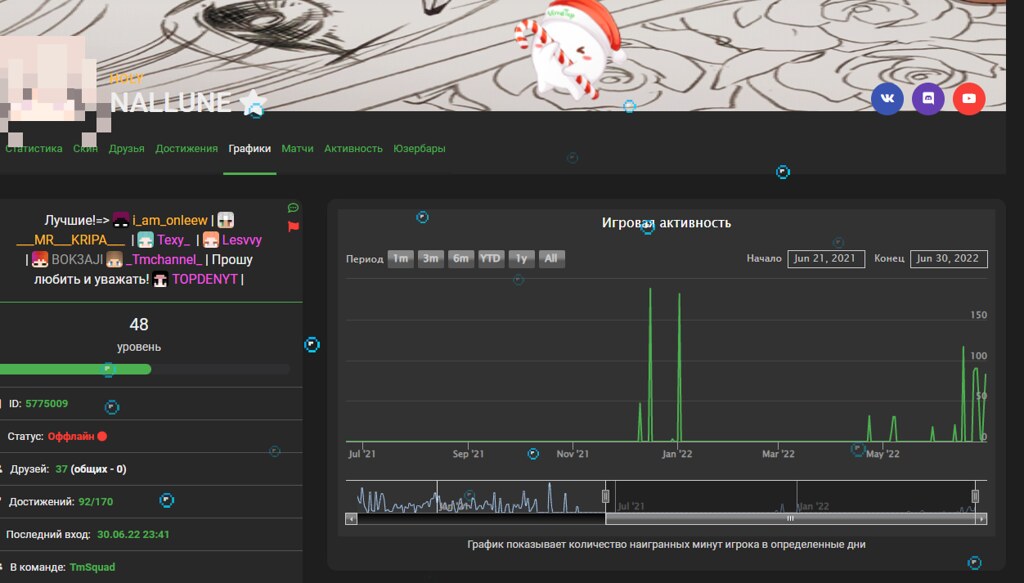1024x583 pixels.
Task: Click the navigator scrollbar right arrow
Action: click(982, 519)
